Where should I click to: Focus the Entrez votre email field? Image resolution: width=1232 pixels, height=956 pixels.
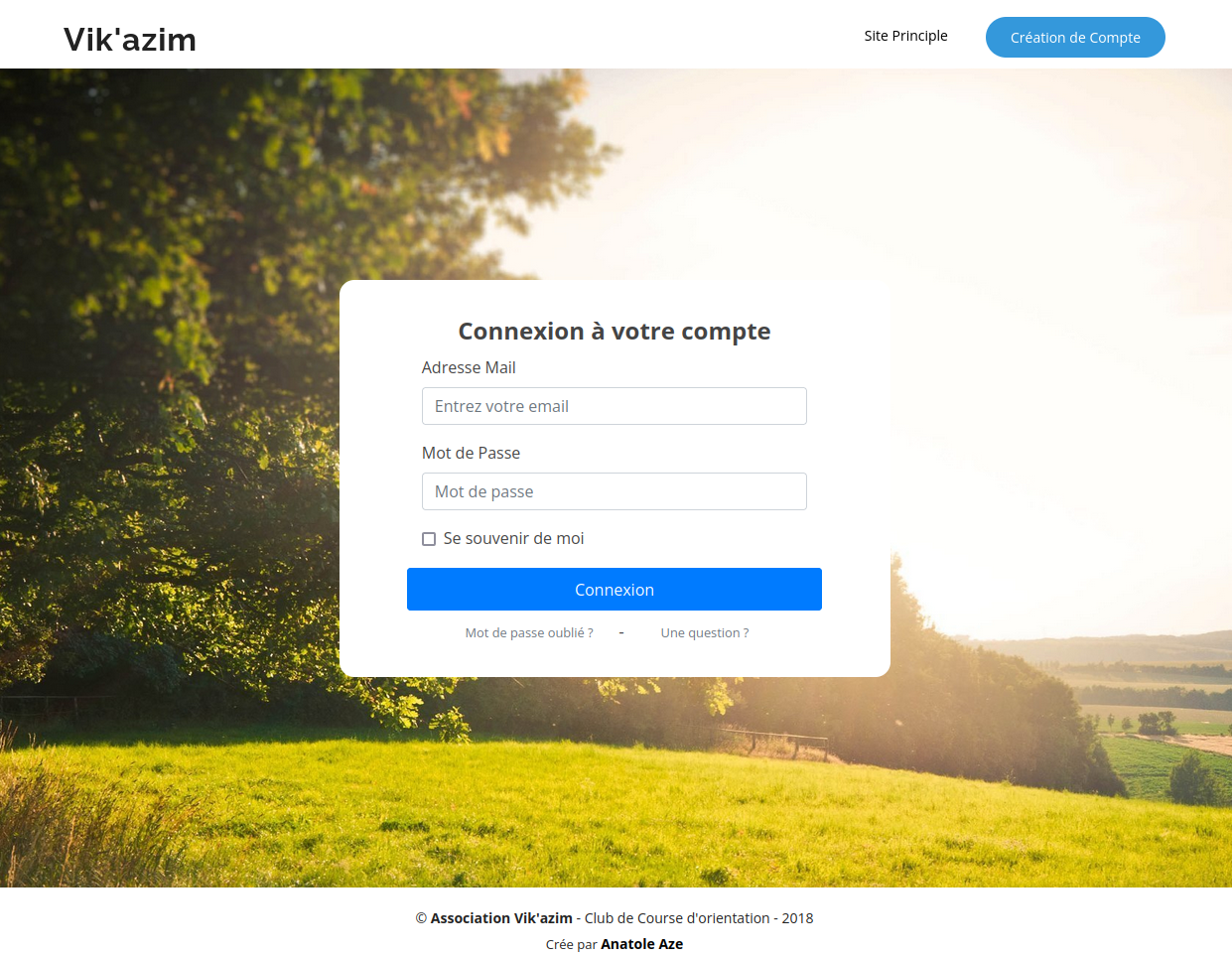pyautogui.click(x=614, y=406)
